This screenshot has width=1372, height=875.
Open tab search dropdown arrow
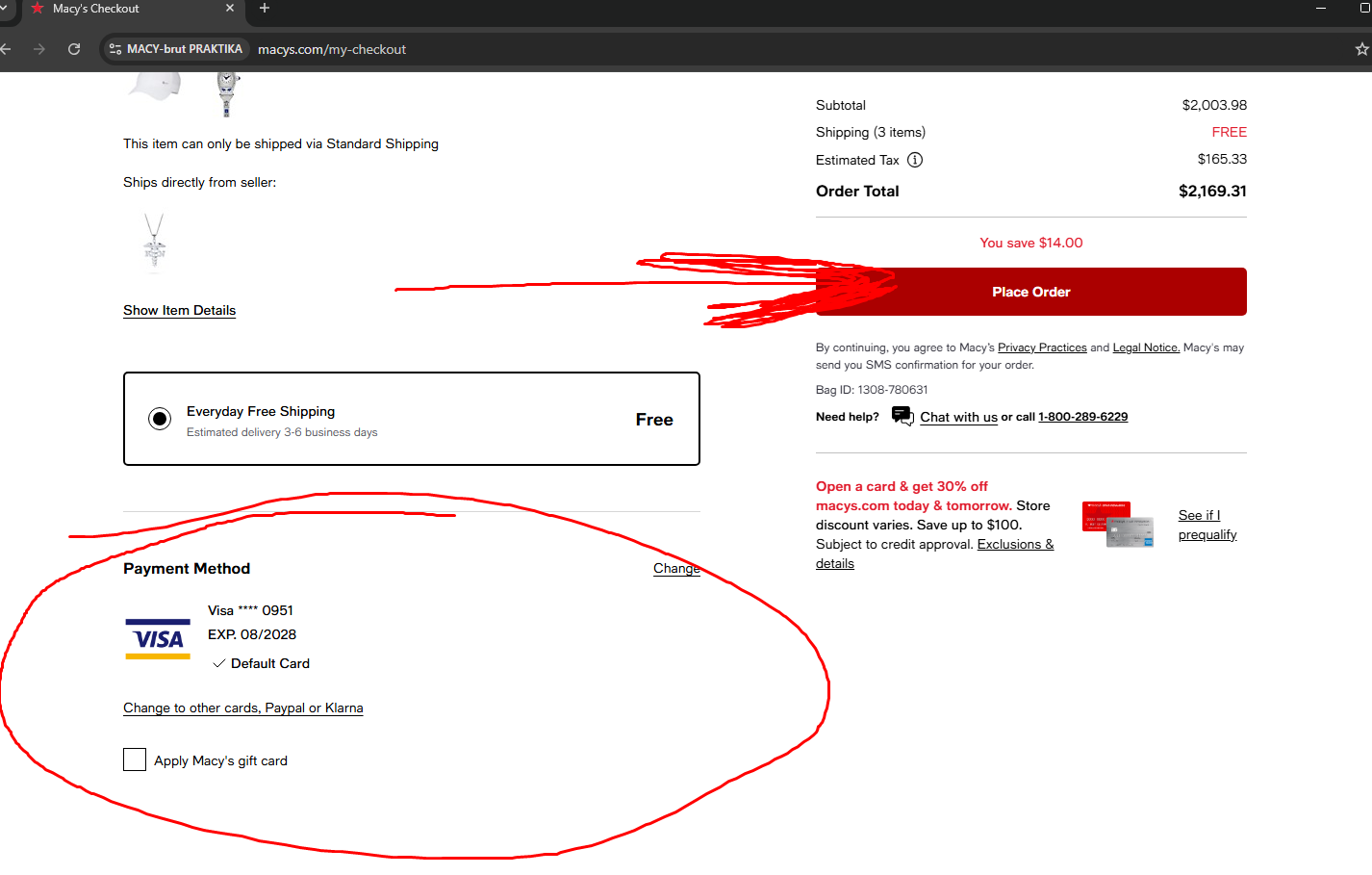(x=4, y=9)
